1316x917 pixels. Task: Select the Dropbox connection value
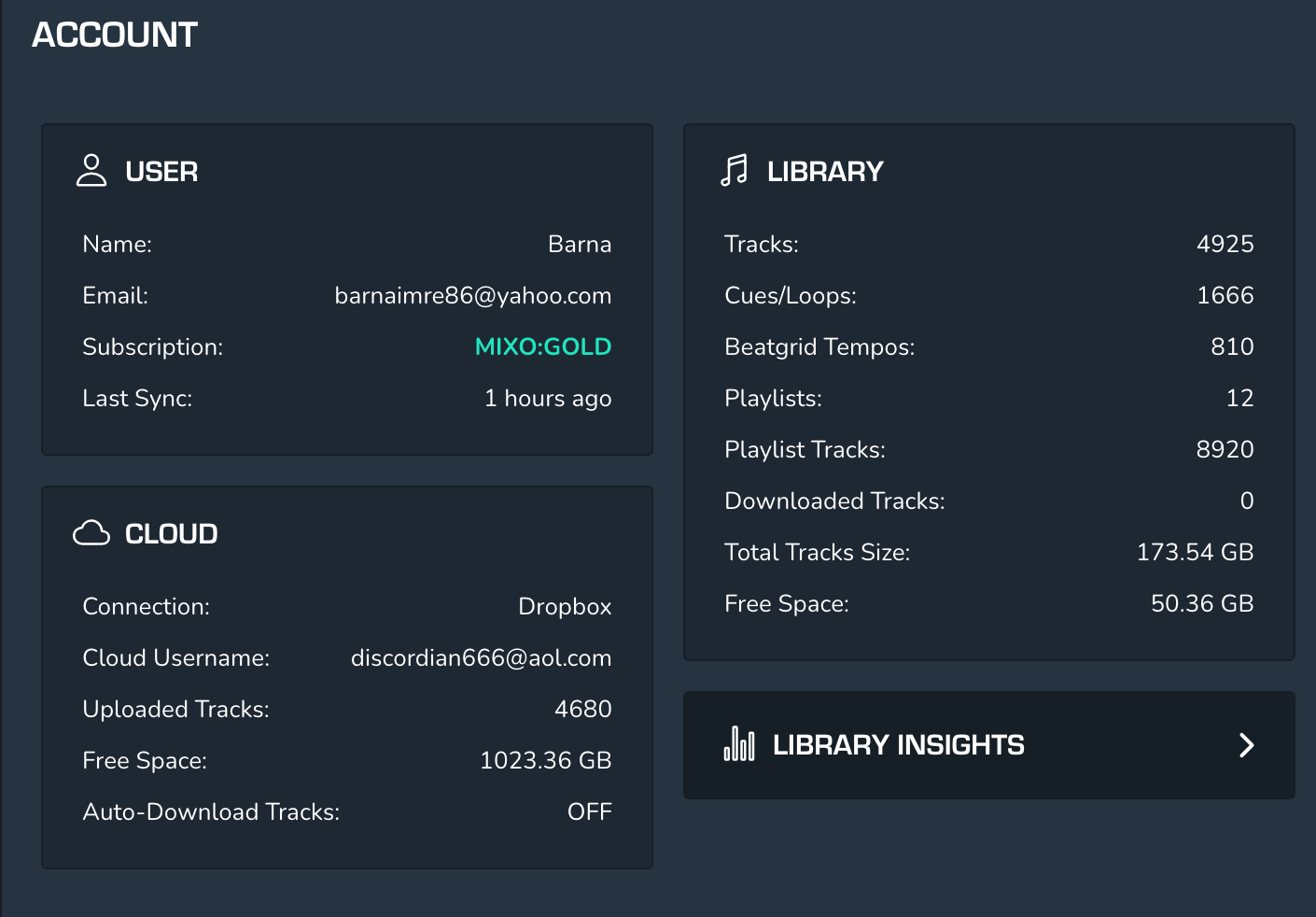click(565, 606)
